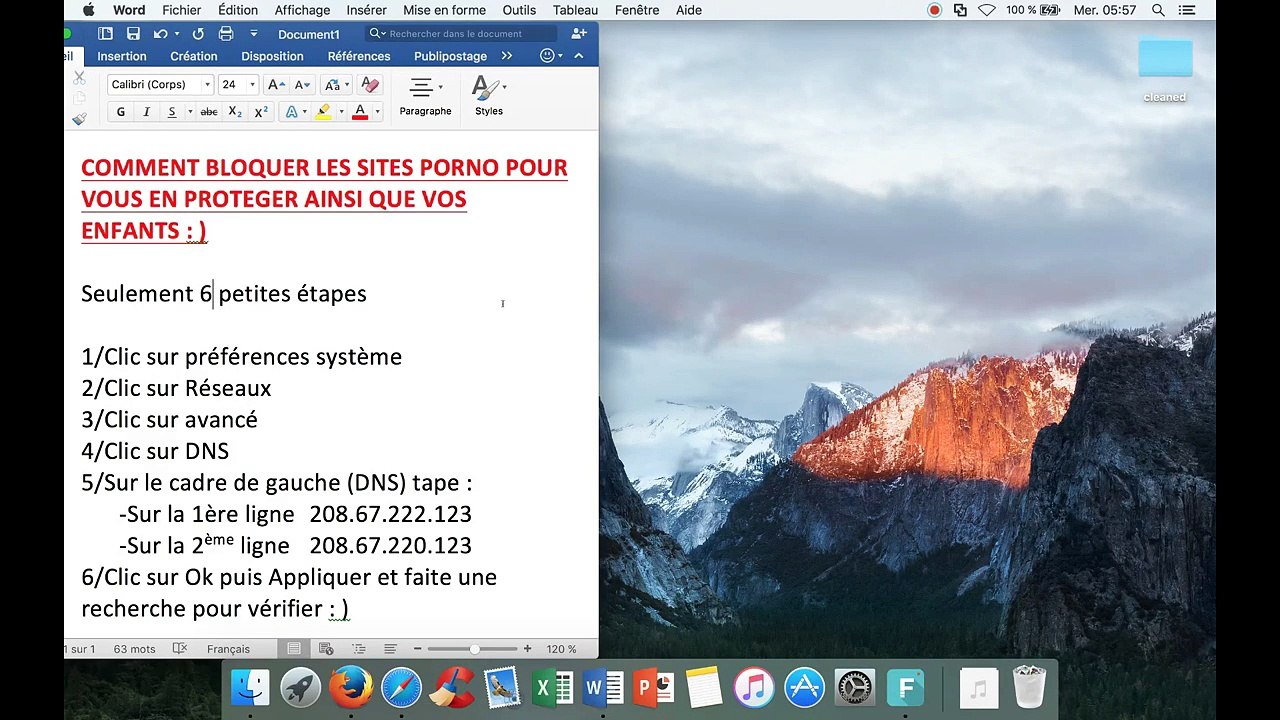Open the Styles gallery dropdown

pos(489,96)
